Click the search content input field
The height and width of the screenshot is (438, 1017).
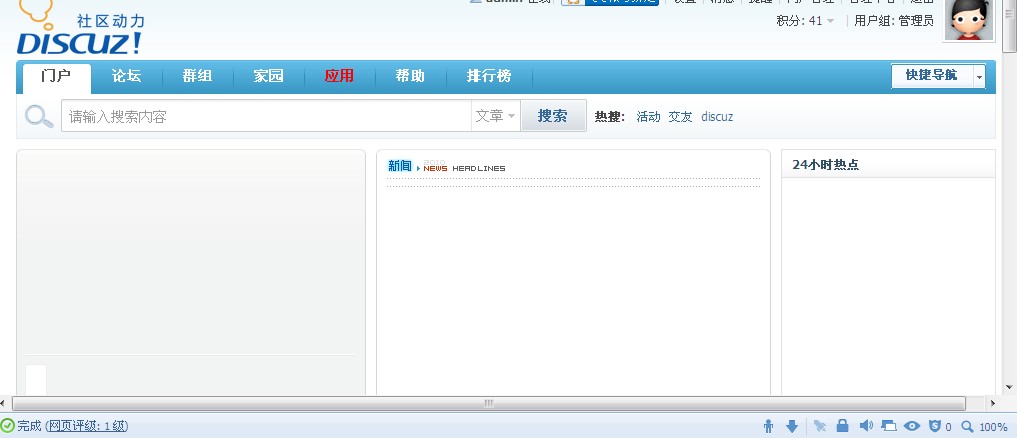tap(265, 116)
